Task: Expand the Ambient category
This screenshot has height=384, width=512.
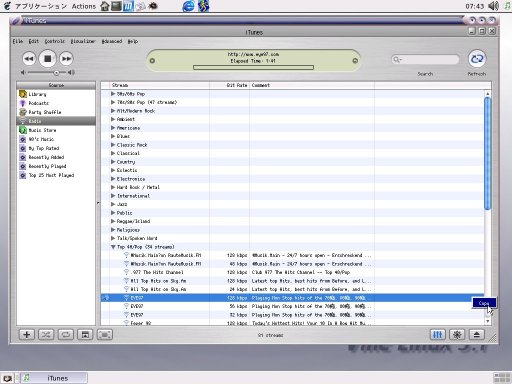Action: (113, 119)
